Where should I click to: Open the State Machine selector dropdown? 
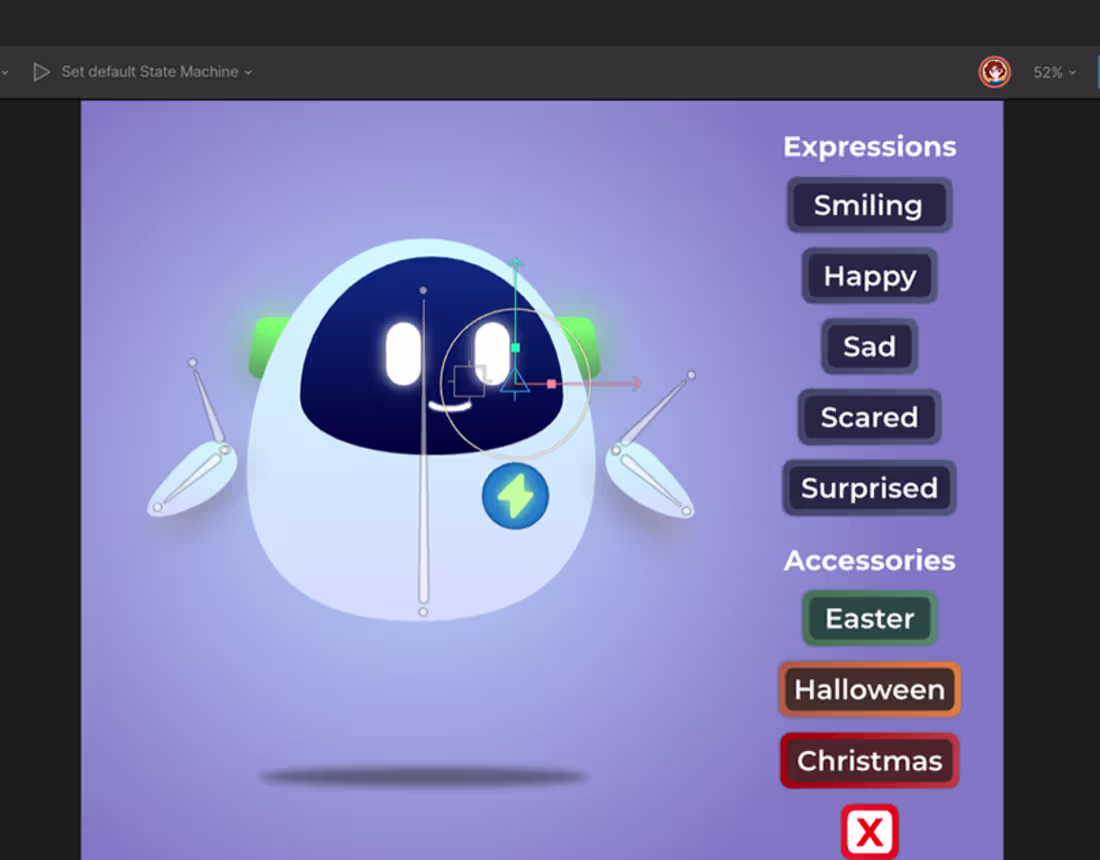pyautogui.click(x=247, y=71)
